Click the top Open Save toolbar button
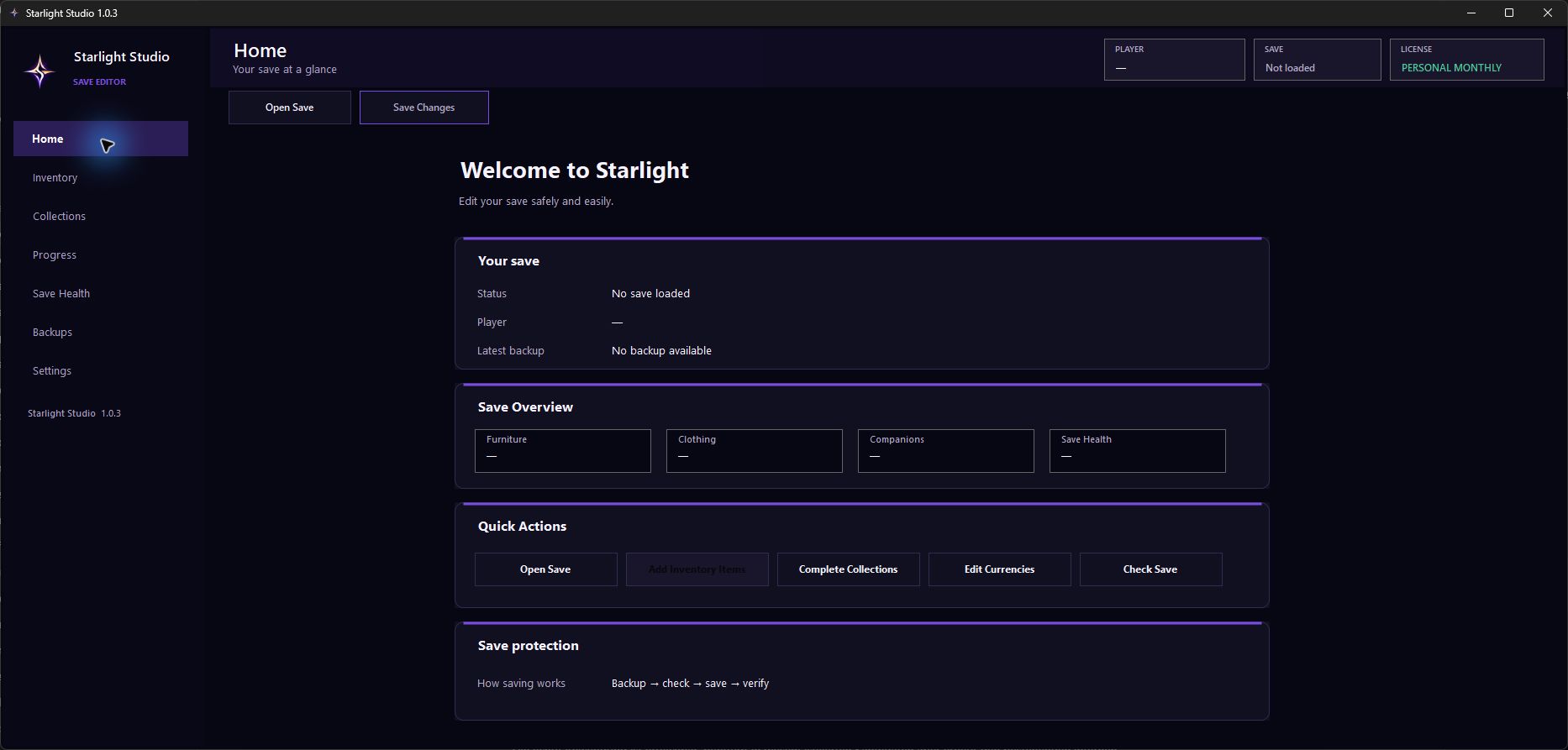 (x=290, y=108)
